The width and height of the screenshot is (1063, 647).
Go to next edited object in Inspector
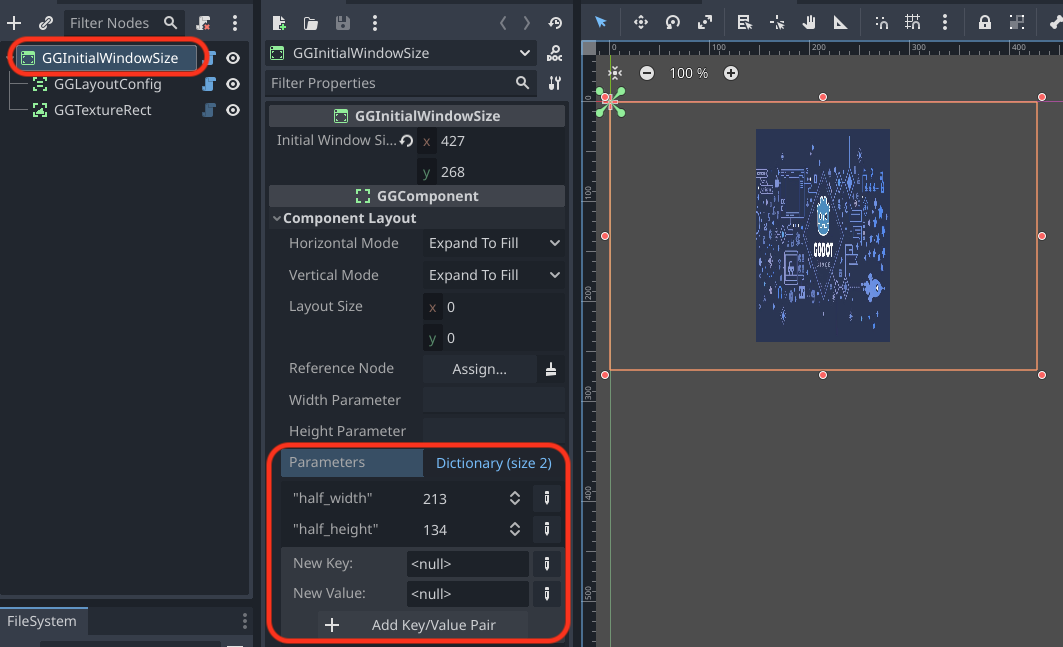click(x=527, y=23)
